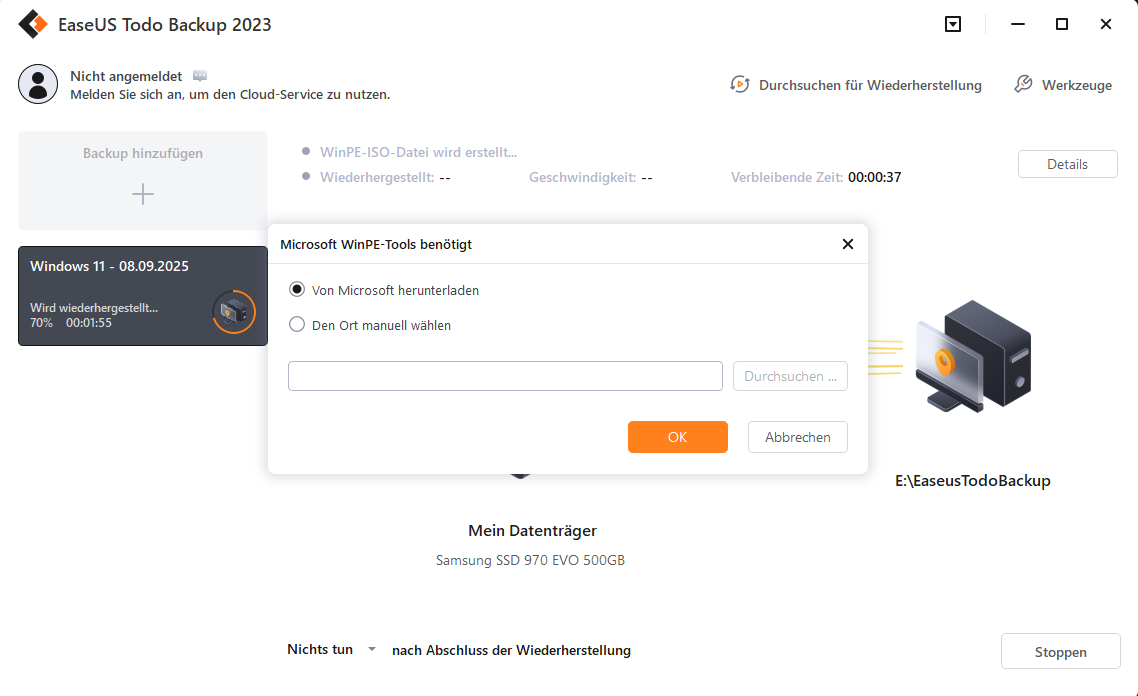Click the computer destination illustration
The height and width of the screenshot is (696, 1138).
coord(973,356)
